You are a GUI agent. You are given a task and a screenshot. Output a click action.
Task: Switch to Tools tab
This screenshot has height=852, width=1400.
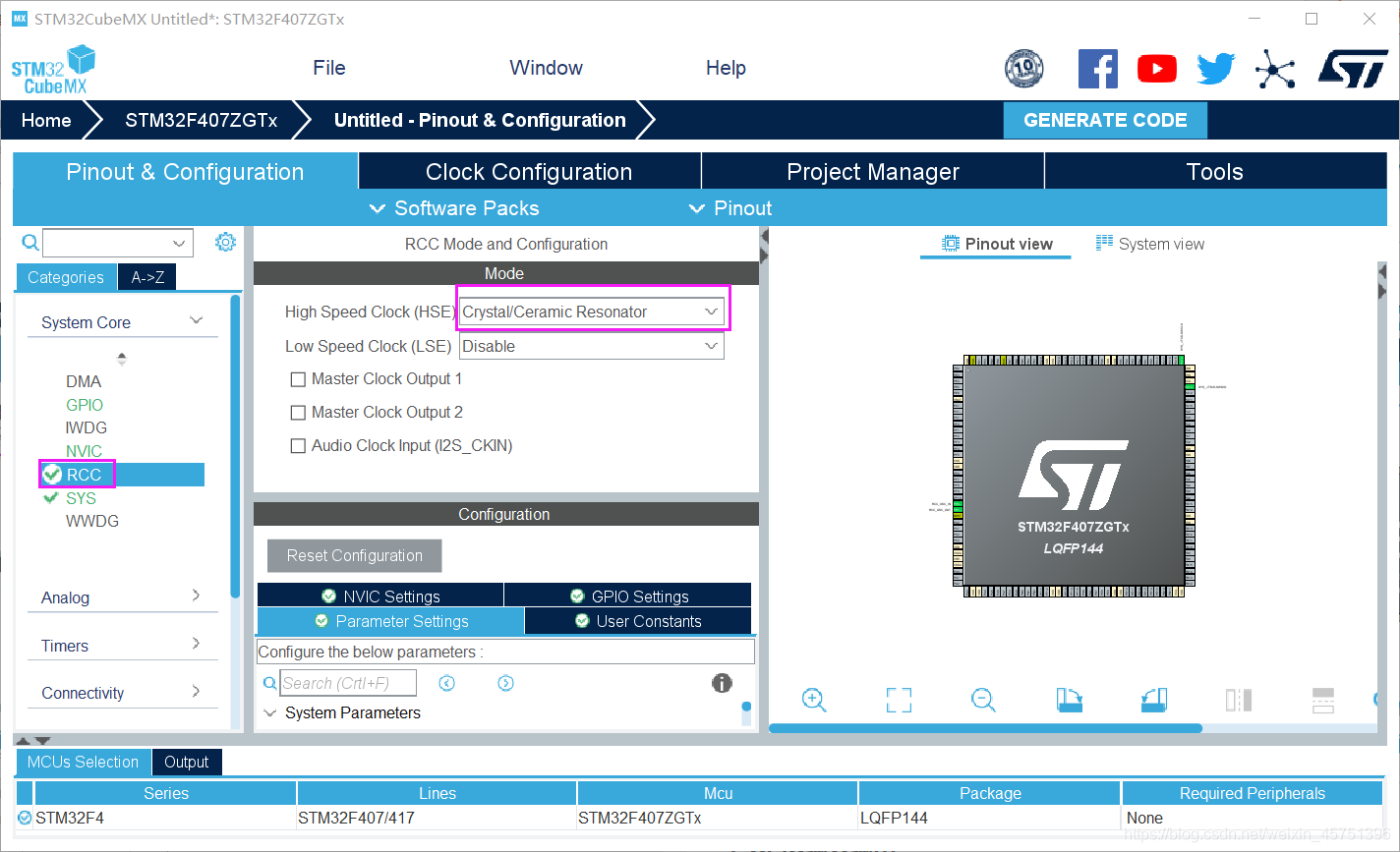pyautogui.click(x=1215, y=171)
